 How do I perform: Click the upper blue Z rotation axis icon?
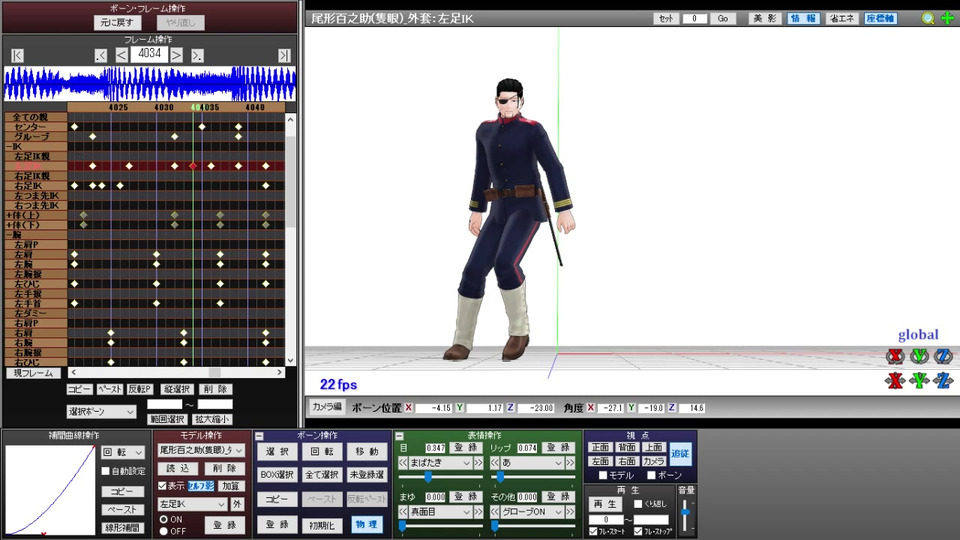pos(943,356)
